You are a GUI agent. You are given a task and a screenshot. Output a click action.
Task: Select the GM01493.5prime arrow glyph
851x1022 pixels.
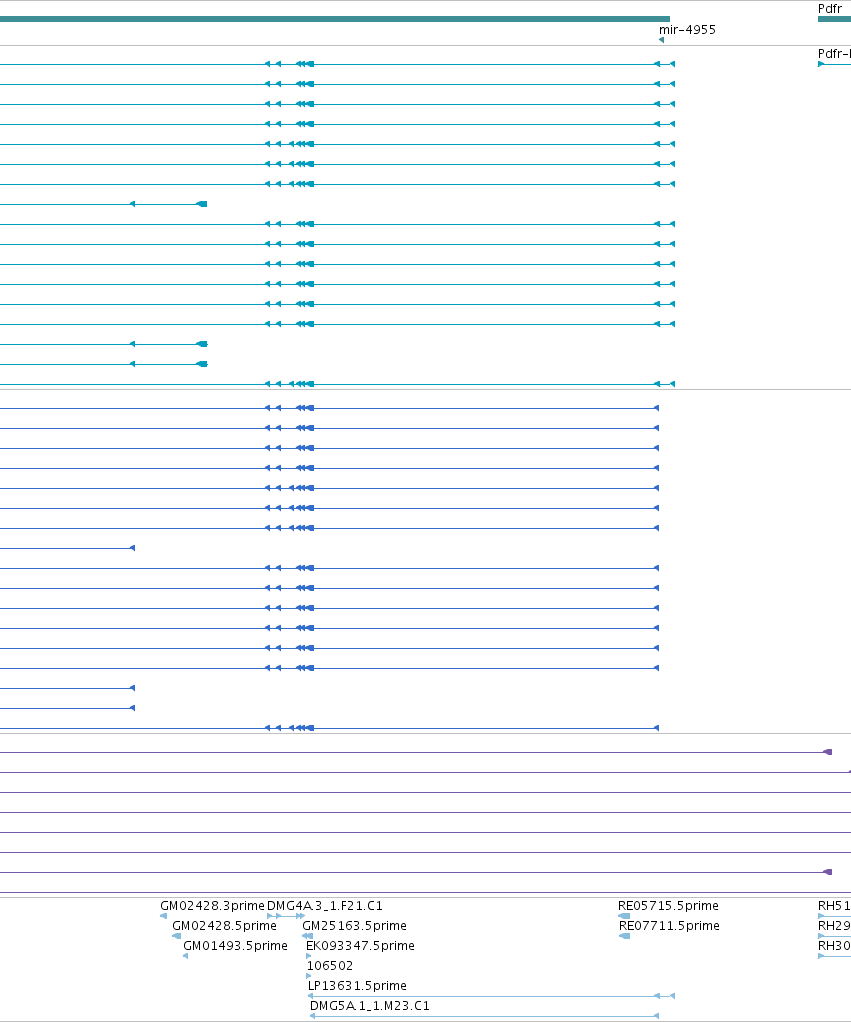tap(186, 956)
